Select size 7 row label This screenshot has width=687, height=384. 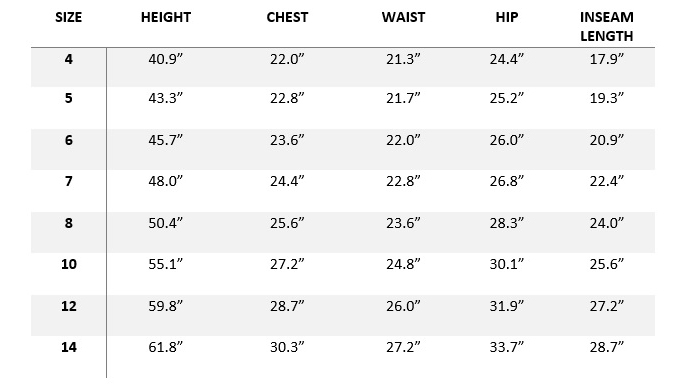[68, 181]
